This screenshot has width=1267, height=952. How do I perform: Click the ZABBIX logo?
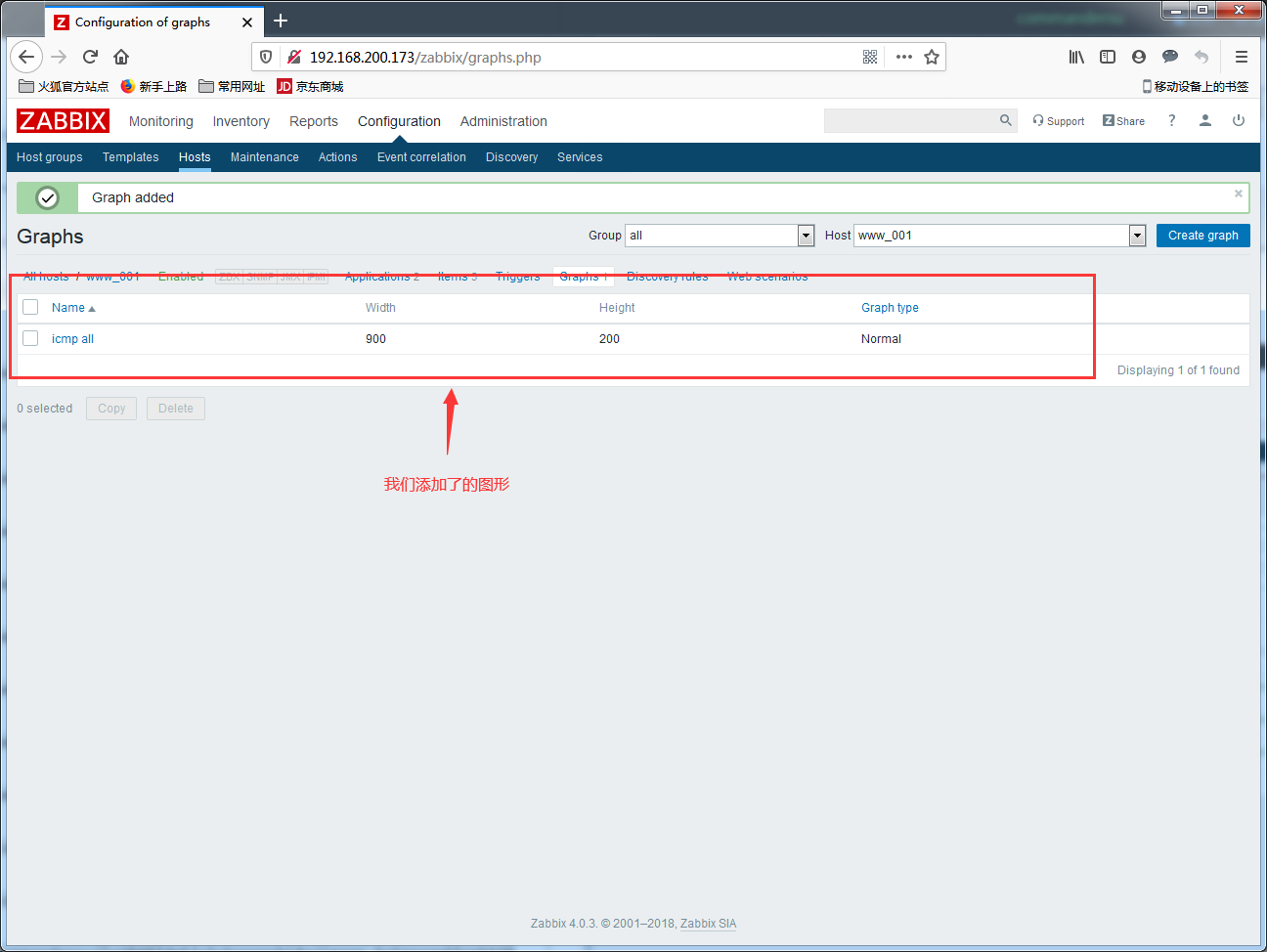[63, 120]
